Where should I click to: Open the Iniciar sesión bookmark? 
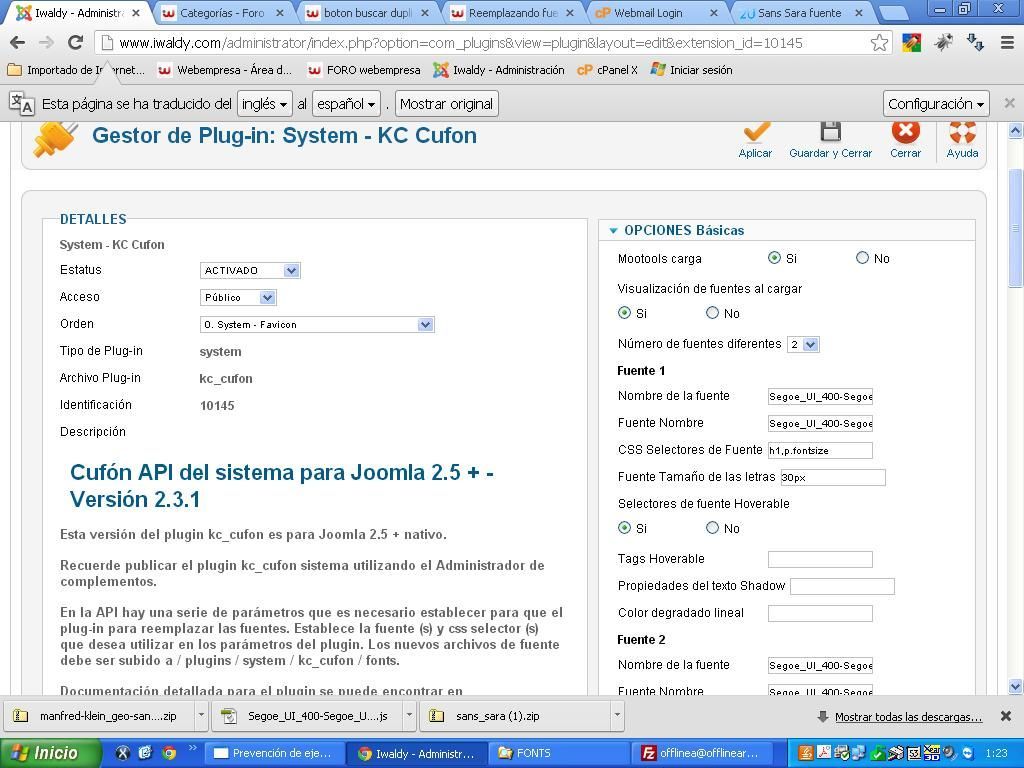692,70
